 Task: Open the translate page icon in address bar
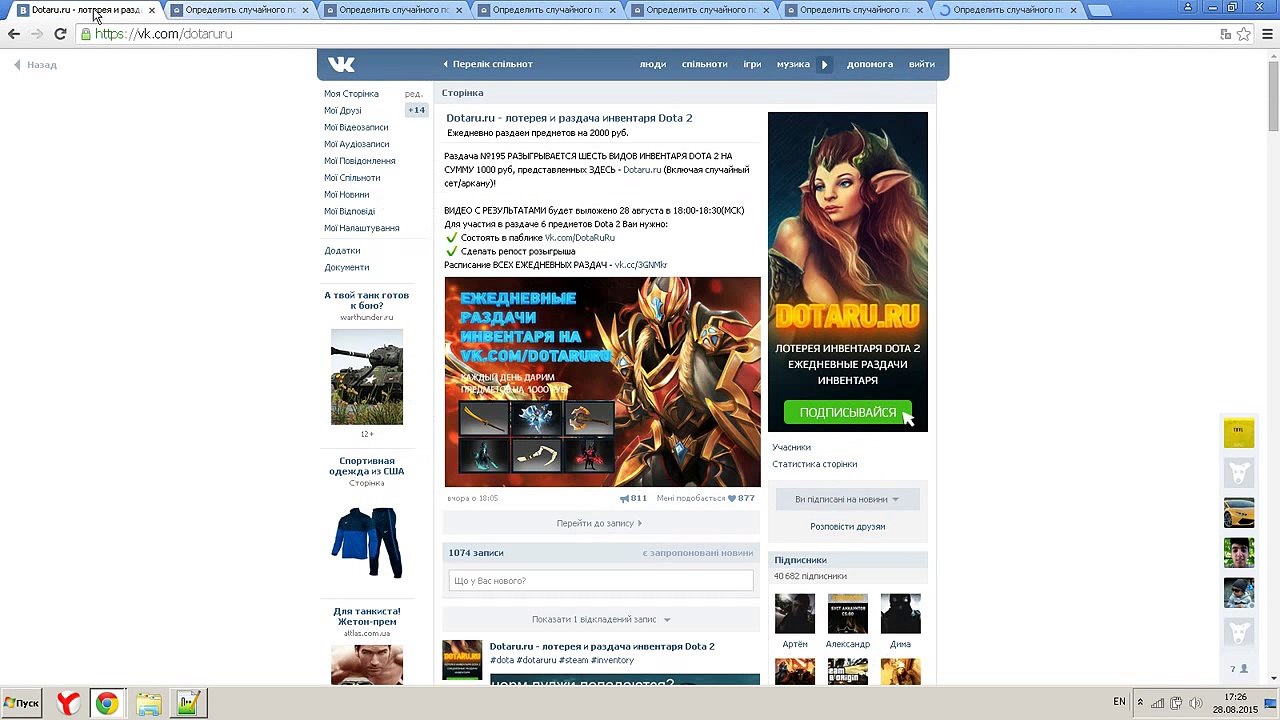coord(1226,34)
